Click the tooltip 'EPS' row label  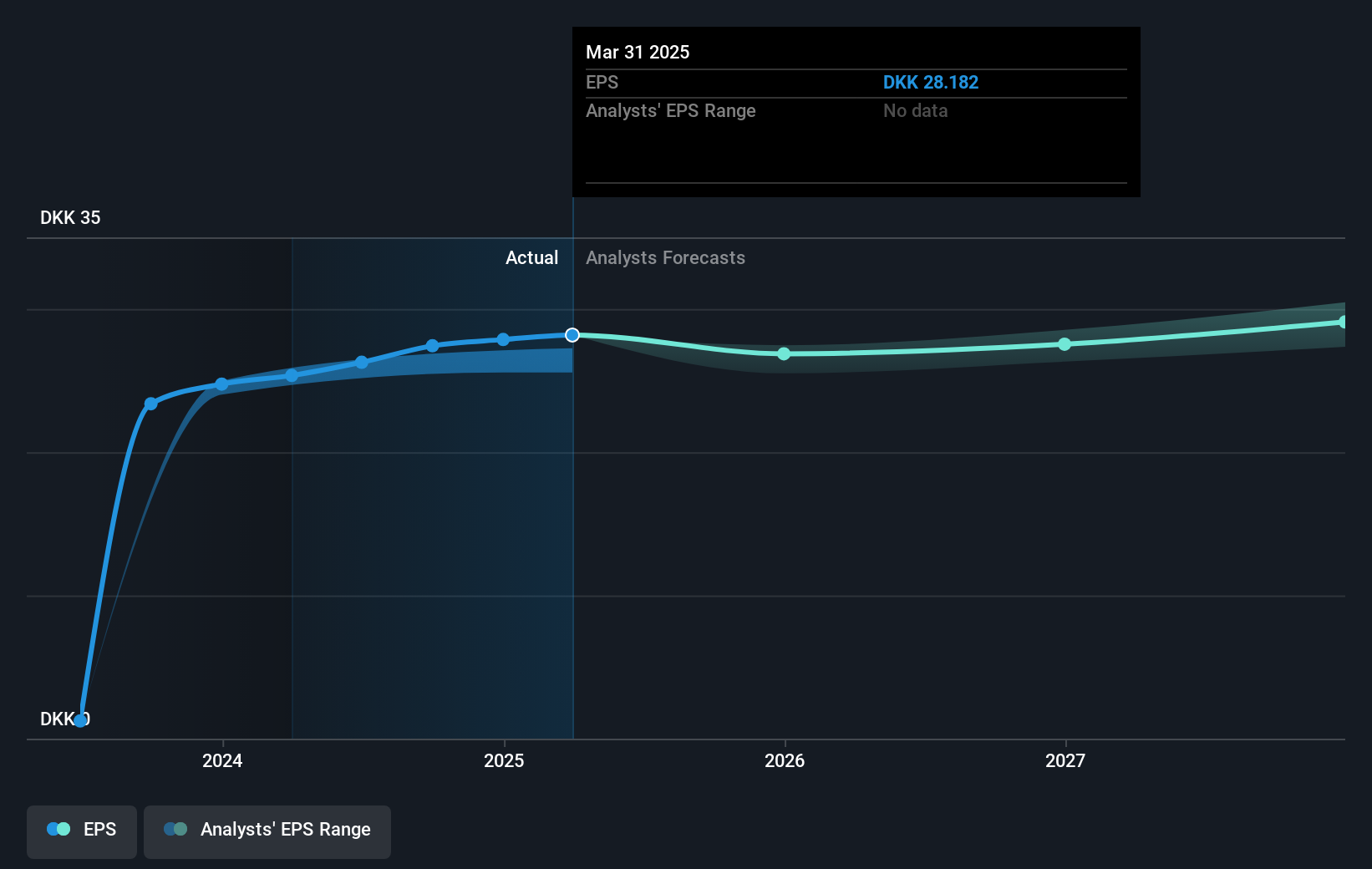(x=602, y=83)
